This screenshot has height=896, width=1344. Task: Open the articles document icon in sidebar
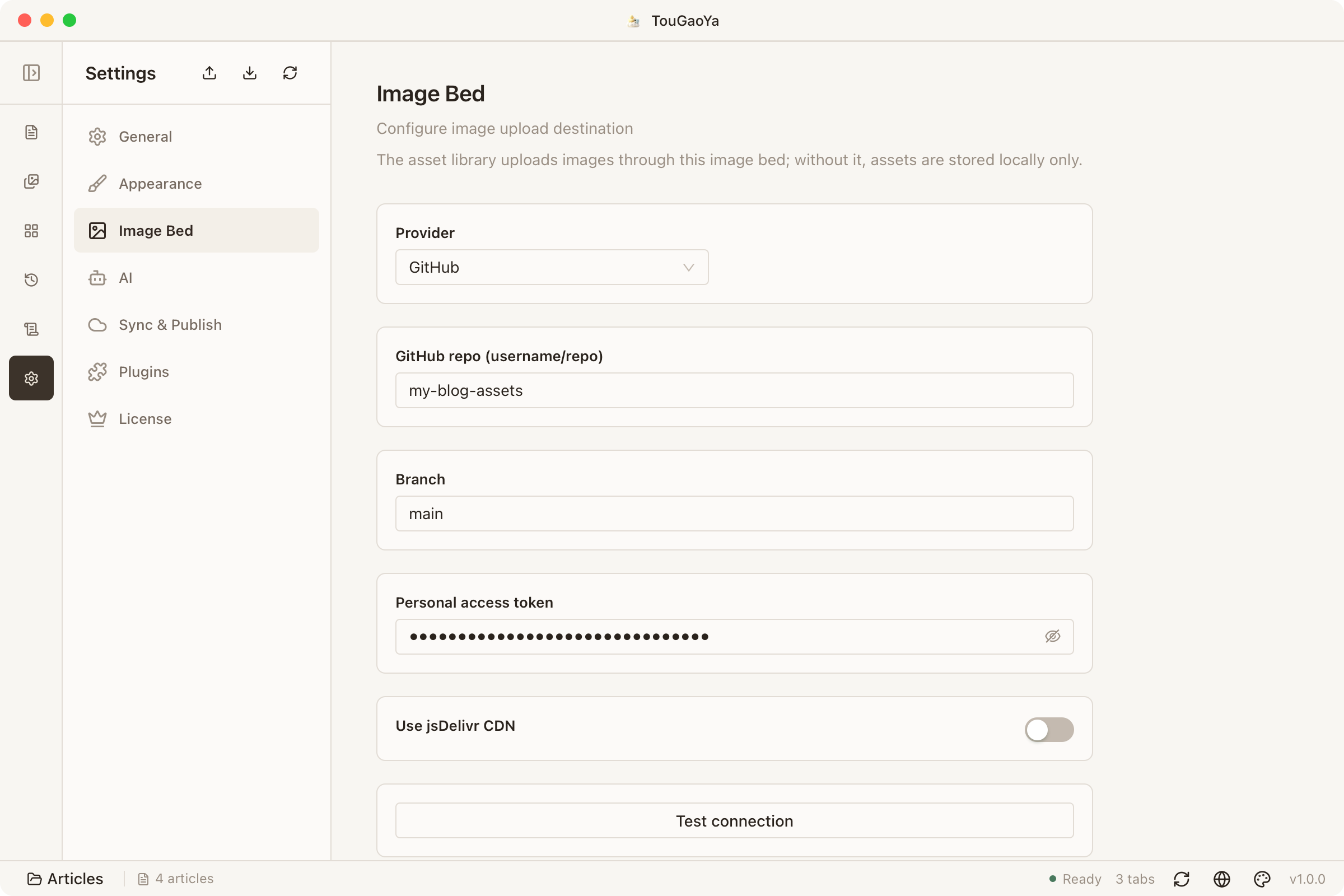coord(31,132)
